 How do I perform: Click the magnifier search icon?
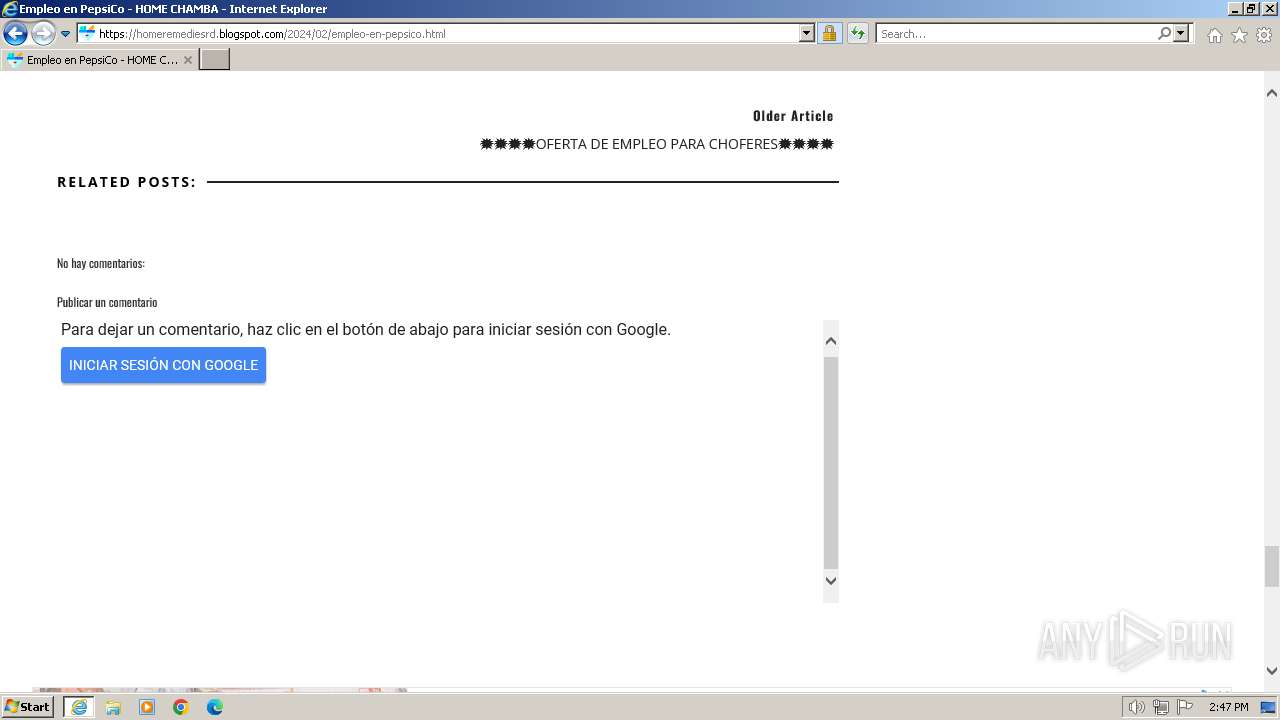1164,33
